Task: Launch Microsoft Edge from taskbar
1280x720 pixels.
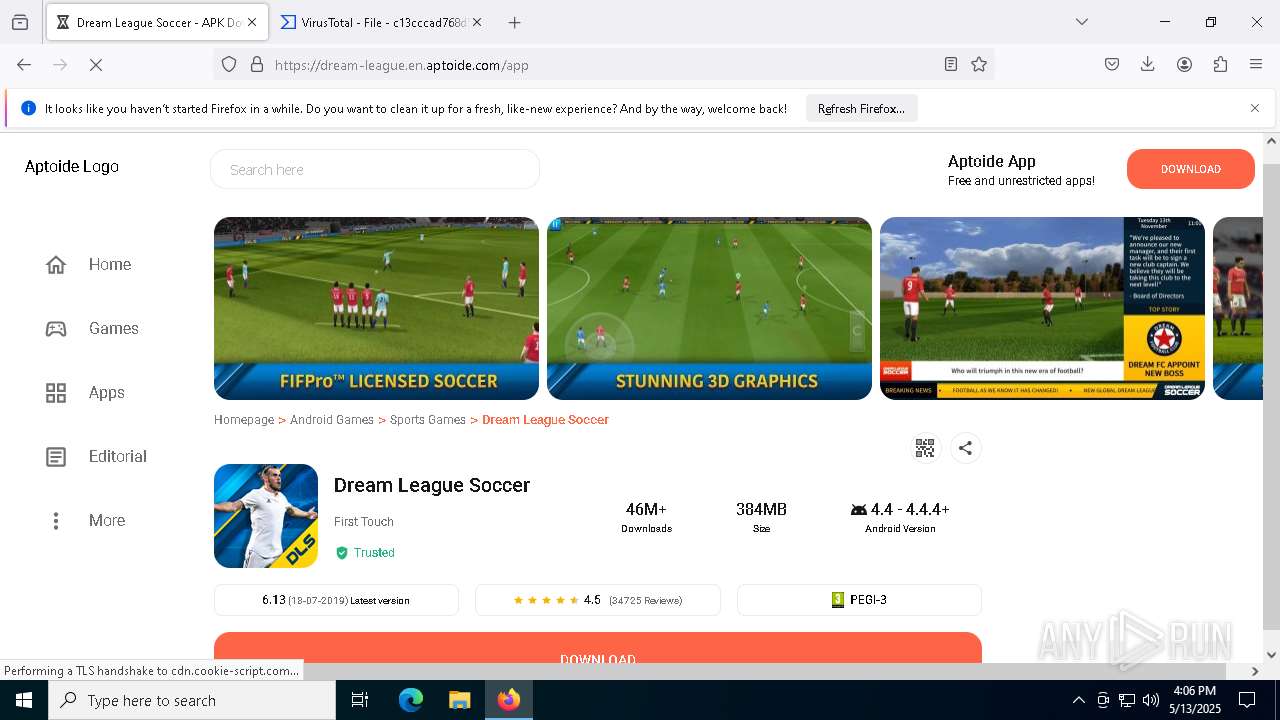Action: pyautogui.click(x=411, y=700)
